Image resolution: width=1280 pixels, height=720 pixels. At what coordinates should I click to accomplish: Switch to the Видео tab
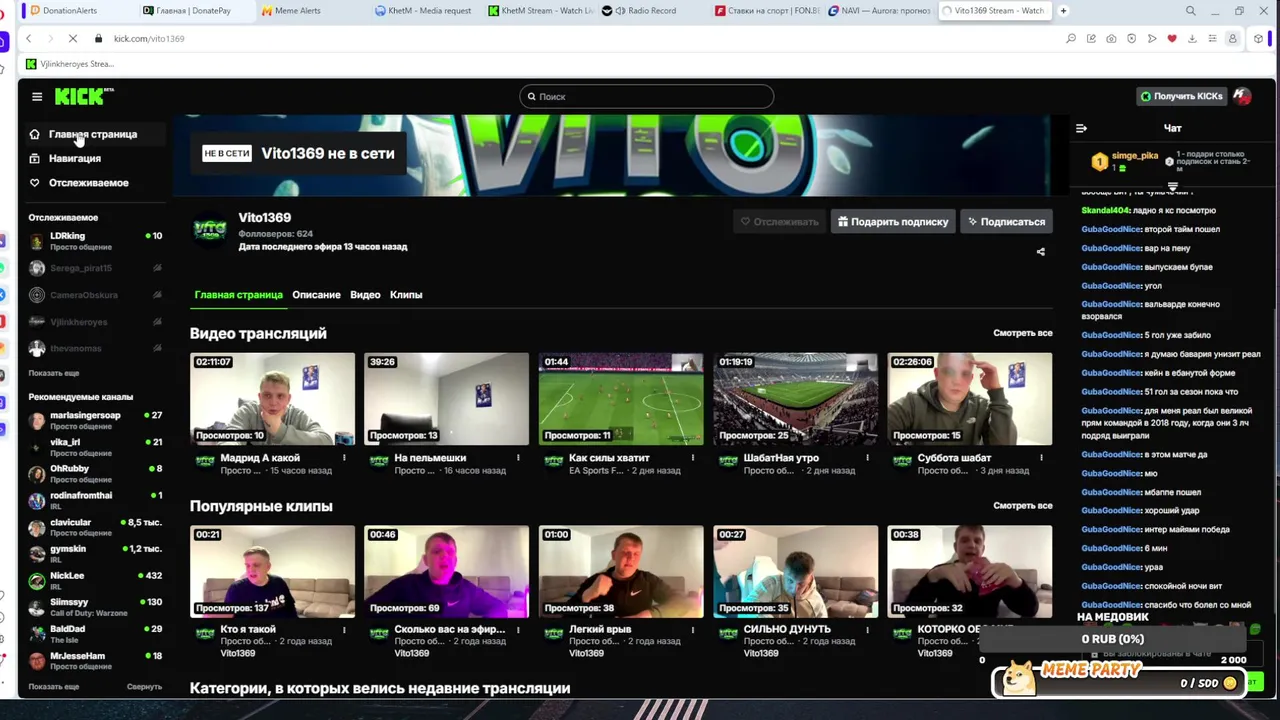coord(365,295)
